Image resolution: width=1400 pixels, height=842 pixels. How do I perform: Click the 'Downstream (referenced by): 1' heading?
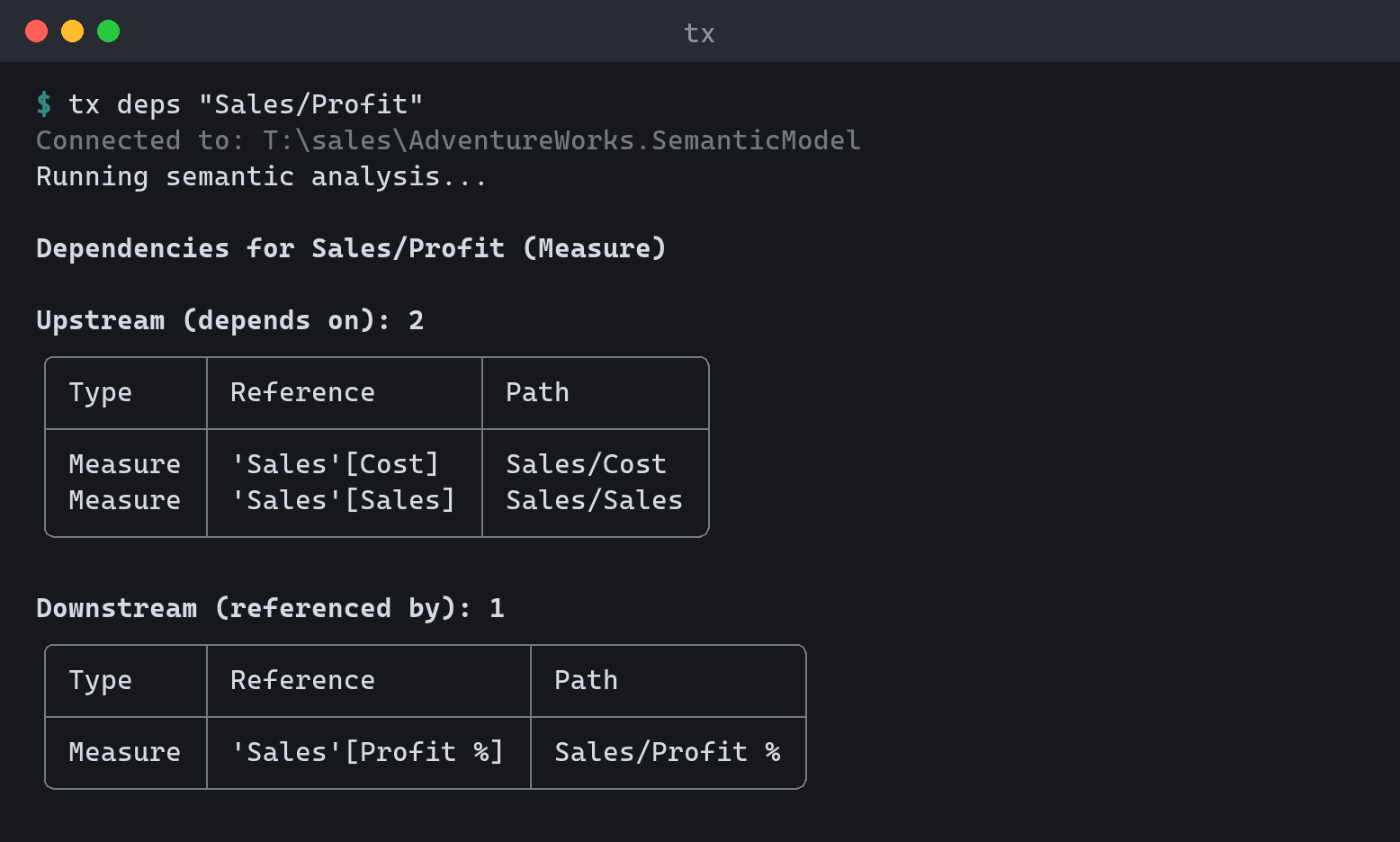(270, 608)
